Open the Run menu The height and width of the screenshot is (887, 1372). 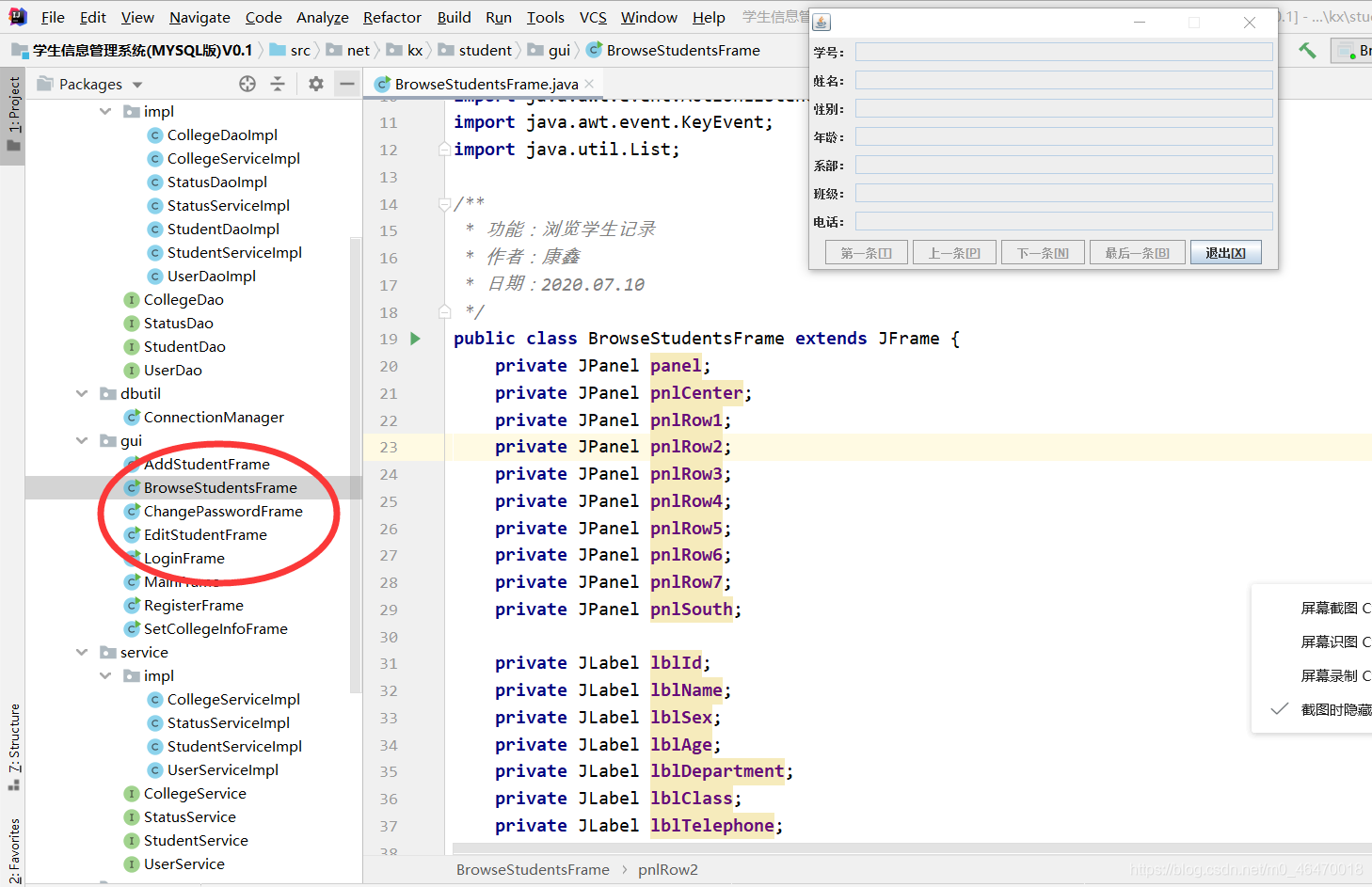point(499,17)
